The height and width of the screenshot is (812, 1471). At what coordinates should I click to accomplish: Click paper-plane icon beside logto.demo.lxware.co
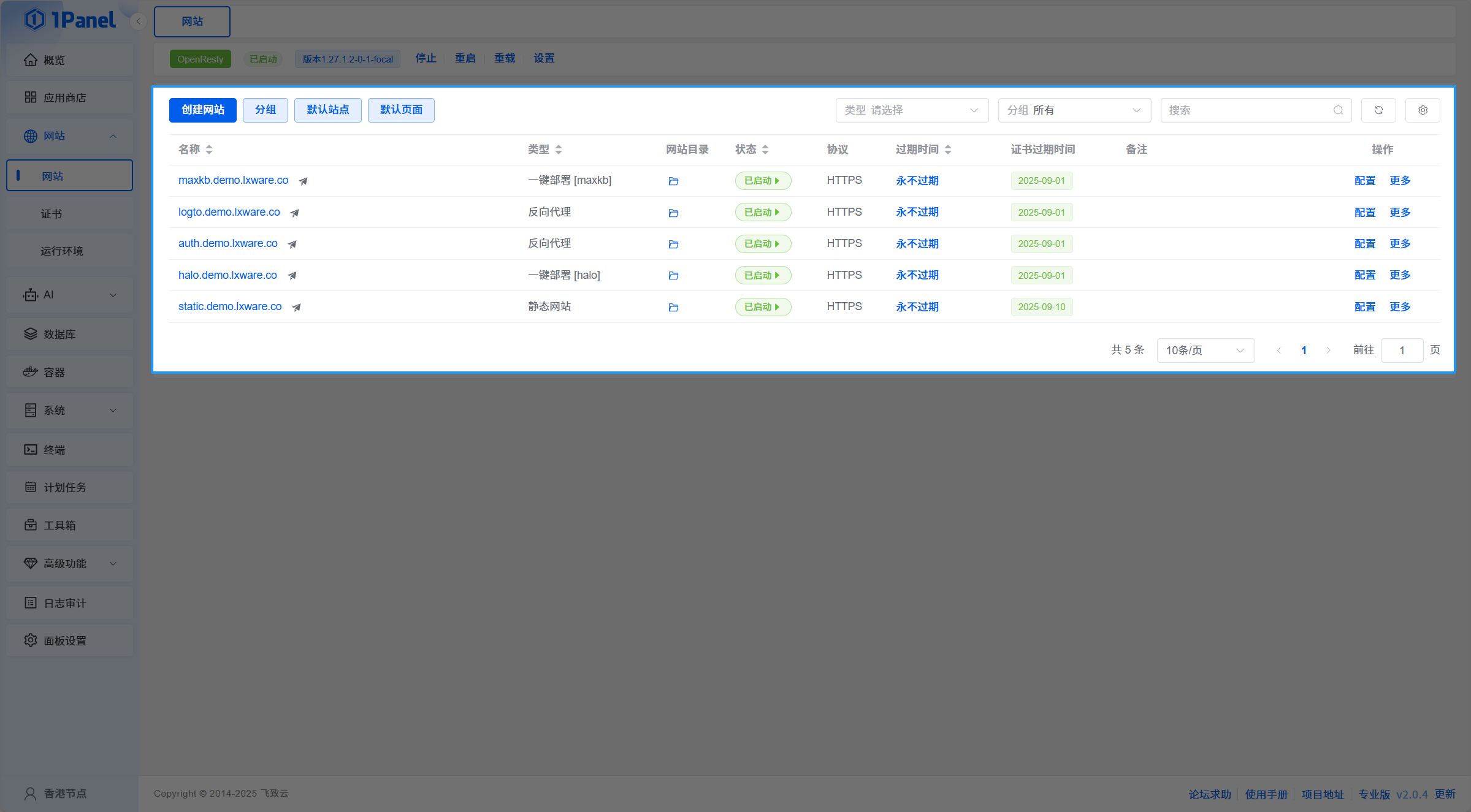click(295, 213)
